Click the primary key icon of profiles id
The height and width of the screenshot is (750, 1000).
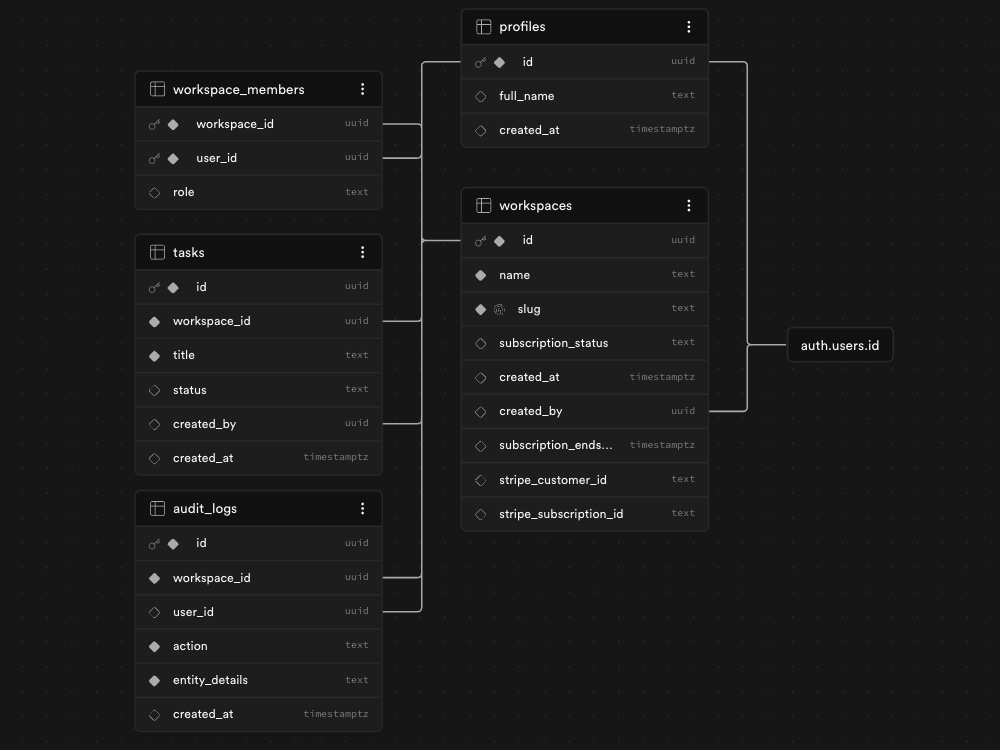[x=480, y=62]
